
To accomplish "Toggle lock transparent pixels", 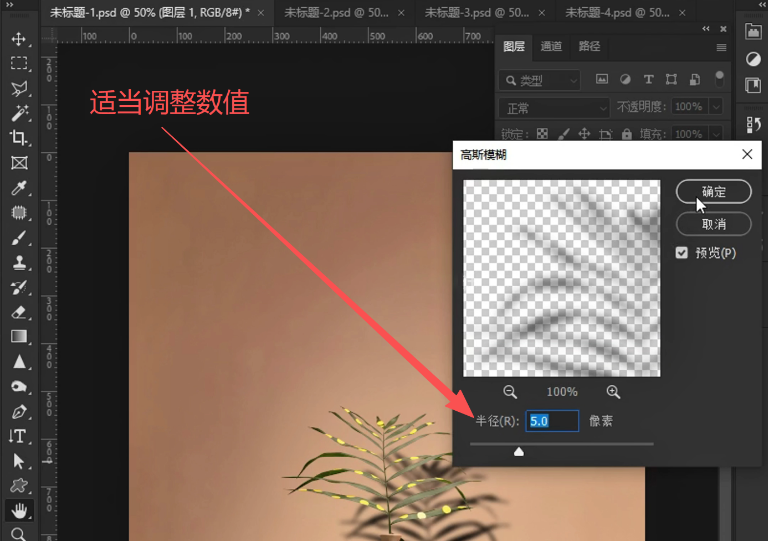I will 542,134.
